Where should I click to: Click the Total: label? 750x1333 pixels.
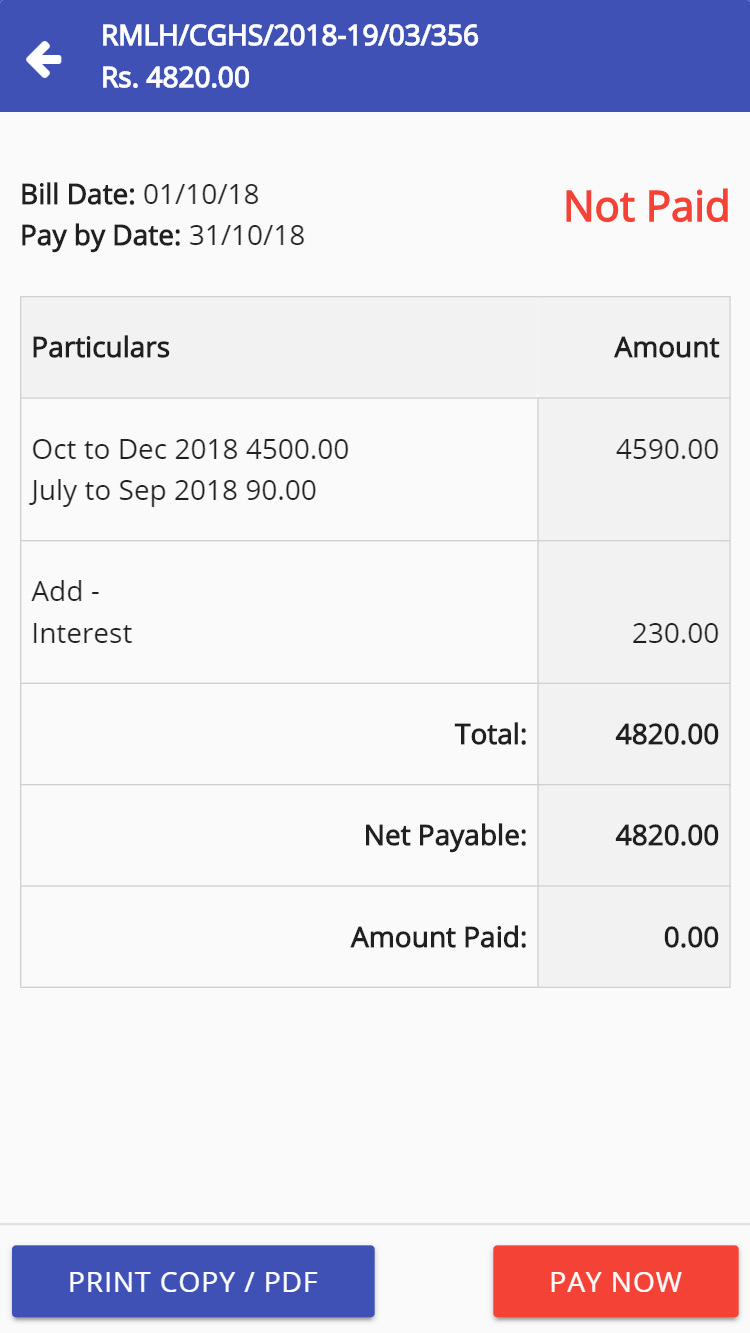(x=490, y=735)
